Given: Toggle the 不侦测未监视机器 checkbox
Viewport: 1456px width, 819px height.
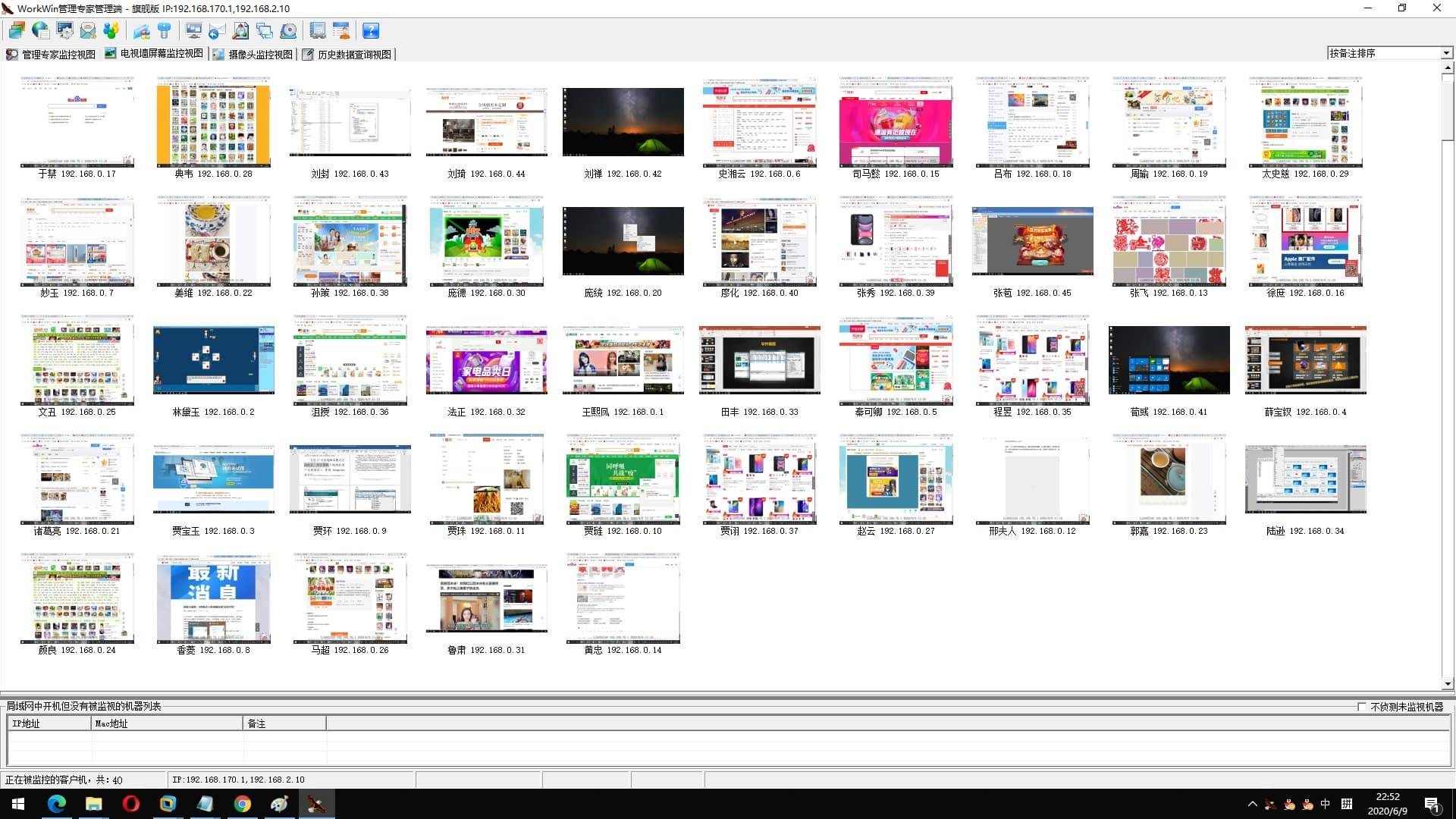Looking at the screenshot, I should click(1362, 707).
